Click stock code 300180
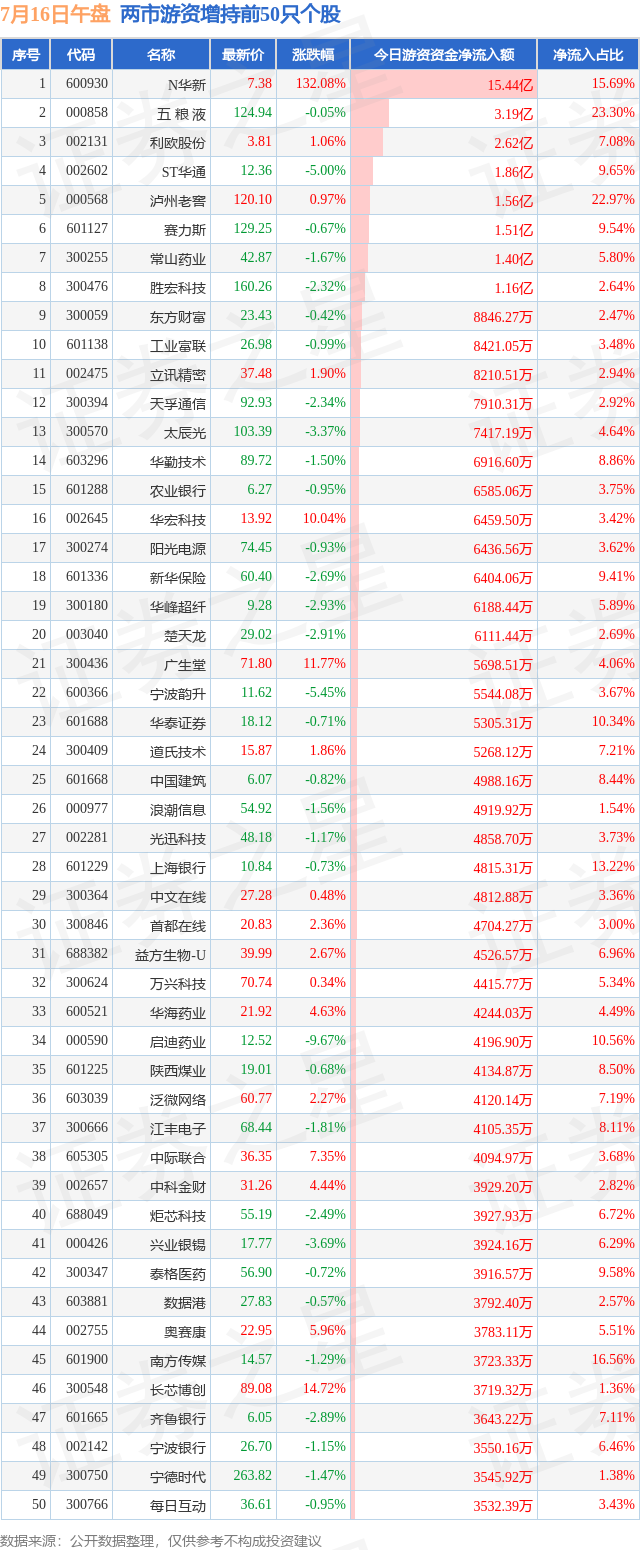The image size is (640, 1550). pyautogui.click(x=87, y=606)
